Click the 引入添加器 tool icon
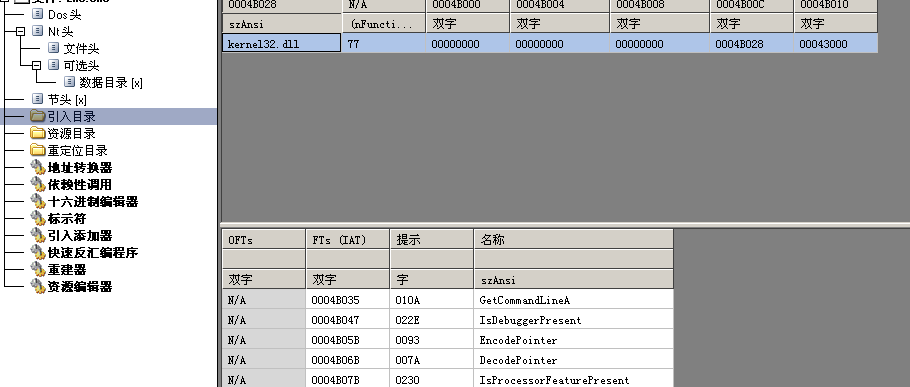Viewport: 910px width, 387px height. click(38, 236)
